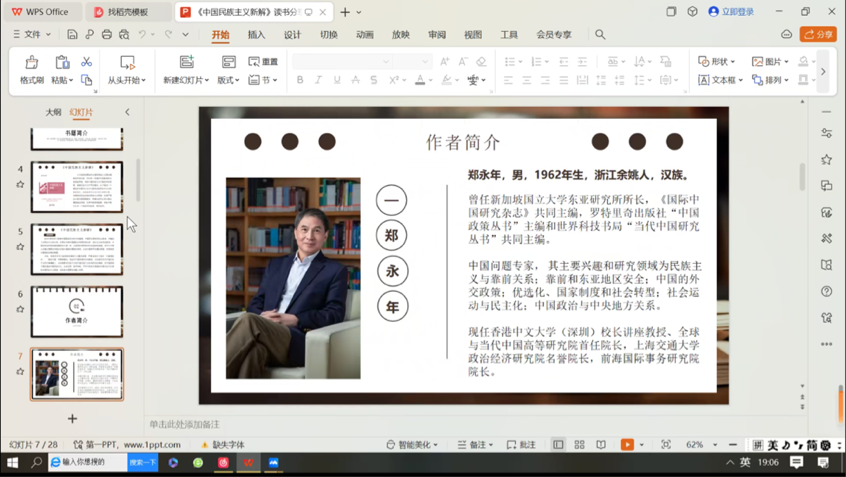The width and height of the screenshot is (846, 477).
Task: Click the Copy icon below scissors
Action: [x=86, y=80]
